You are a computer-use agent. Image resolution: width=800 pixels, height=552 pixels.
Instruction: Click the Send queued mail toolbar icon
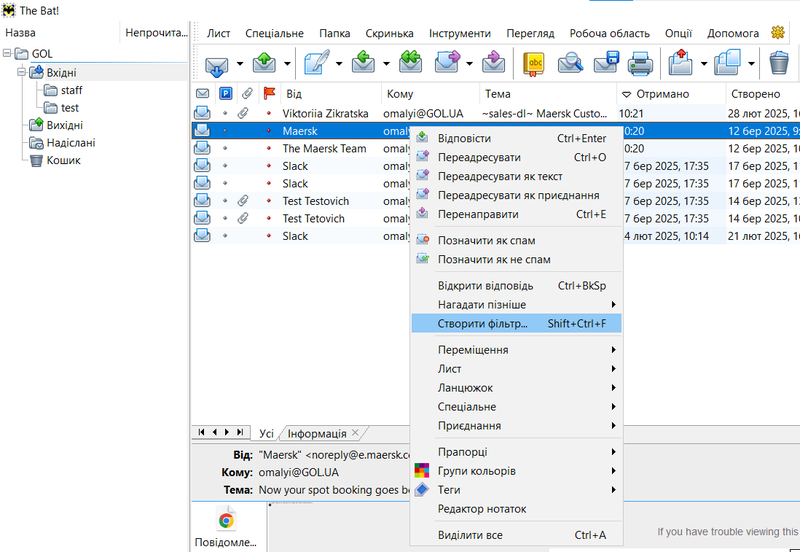tap(264, 64)
